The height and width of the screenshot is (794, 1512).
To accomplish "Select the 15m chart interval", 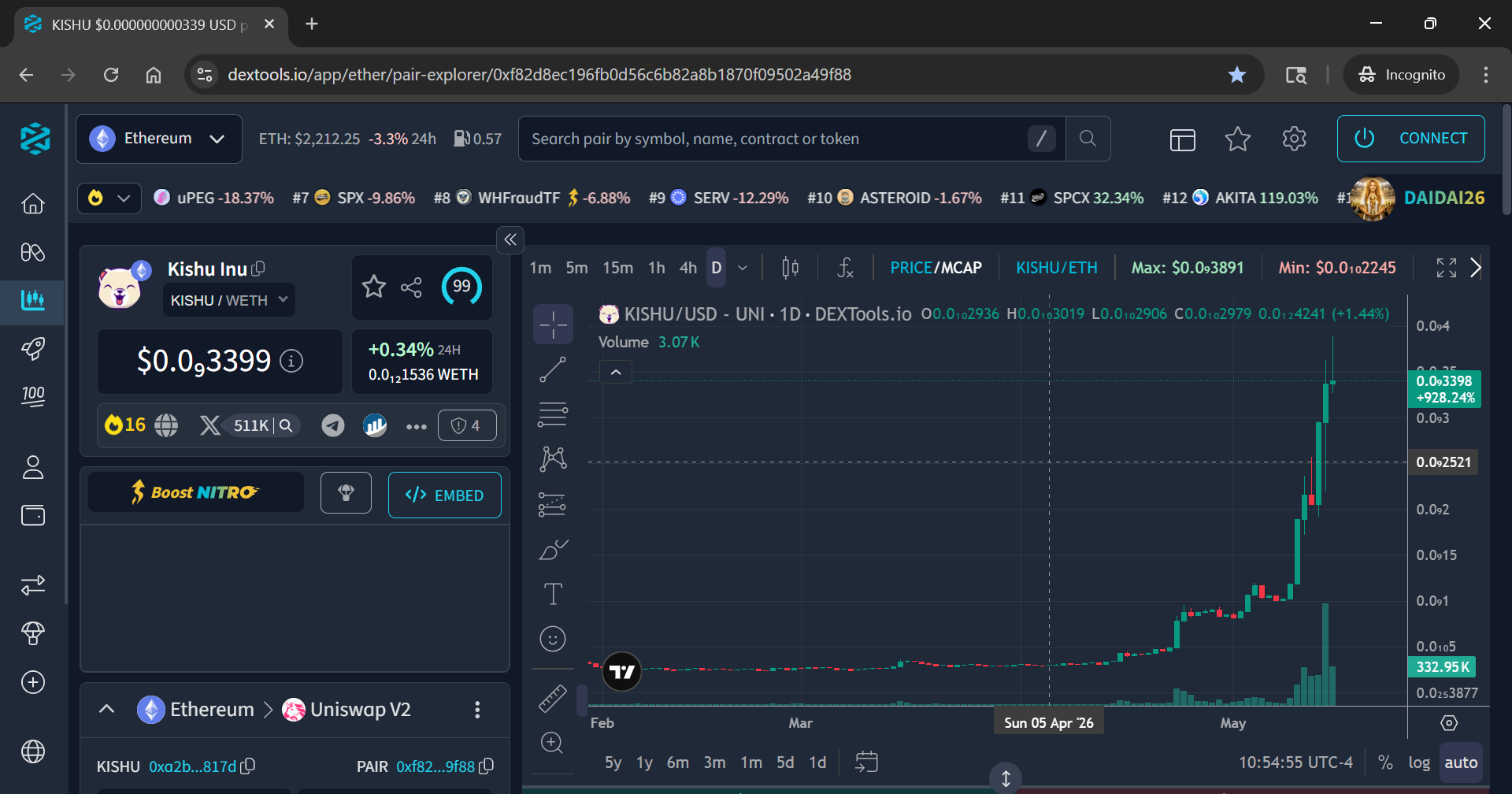I will 617,268.
